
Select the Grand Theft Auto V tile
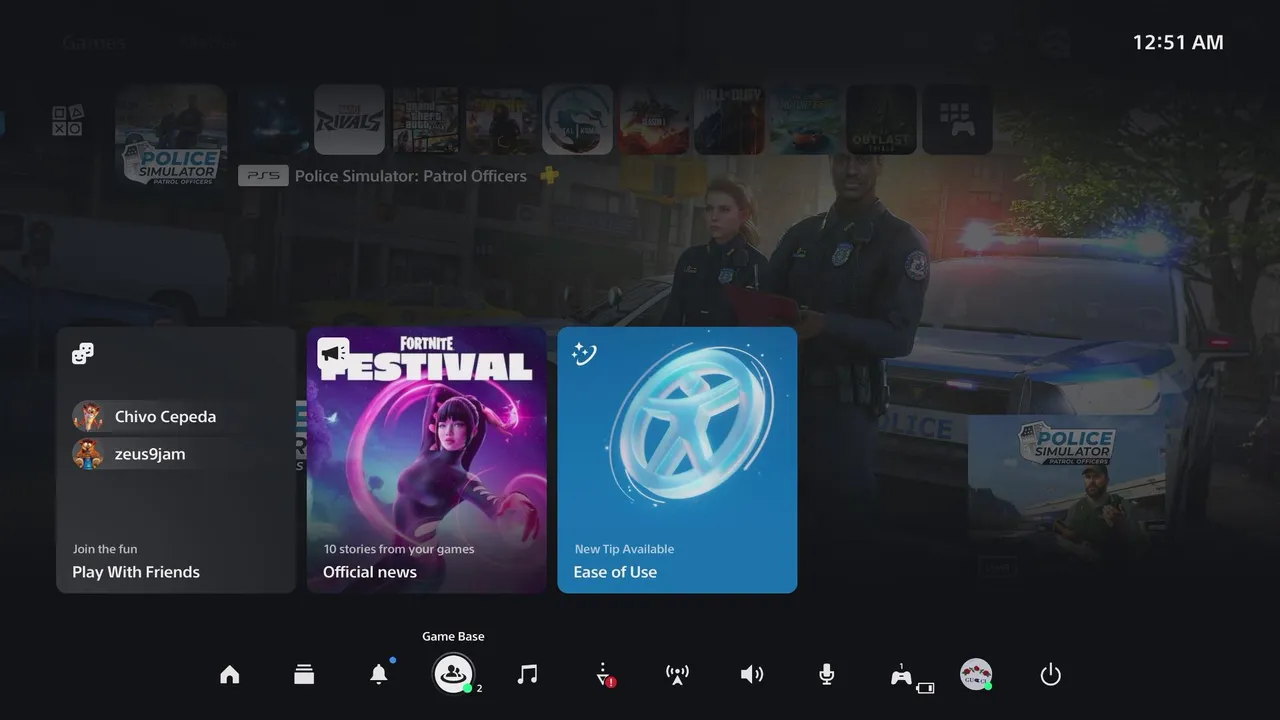[x=426, y=120]
